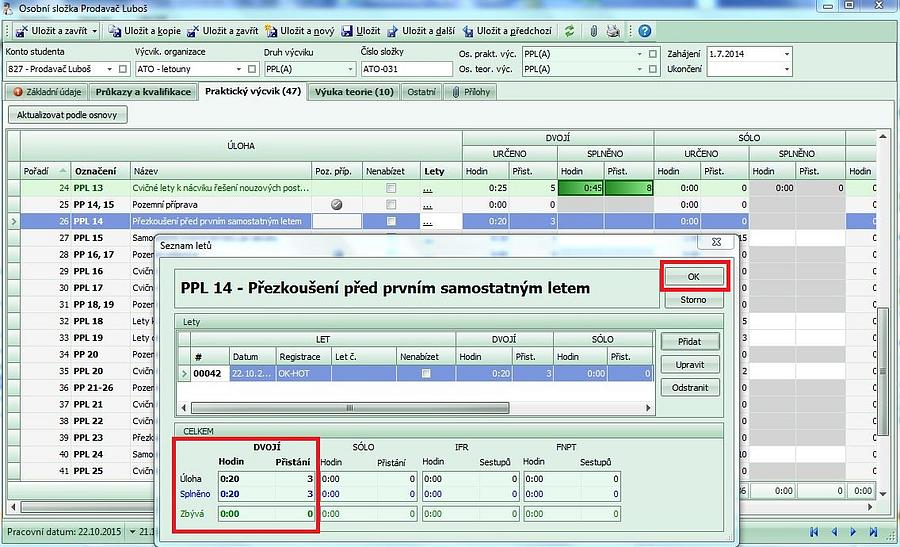Switch to Průkazy a kvalifikace tab
This screenshot has height=547, width=900.
tap(144, 92)
